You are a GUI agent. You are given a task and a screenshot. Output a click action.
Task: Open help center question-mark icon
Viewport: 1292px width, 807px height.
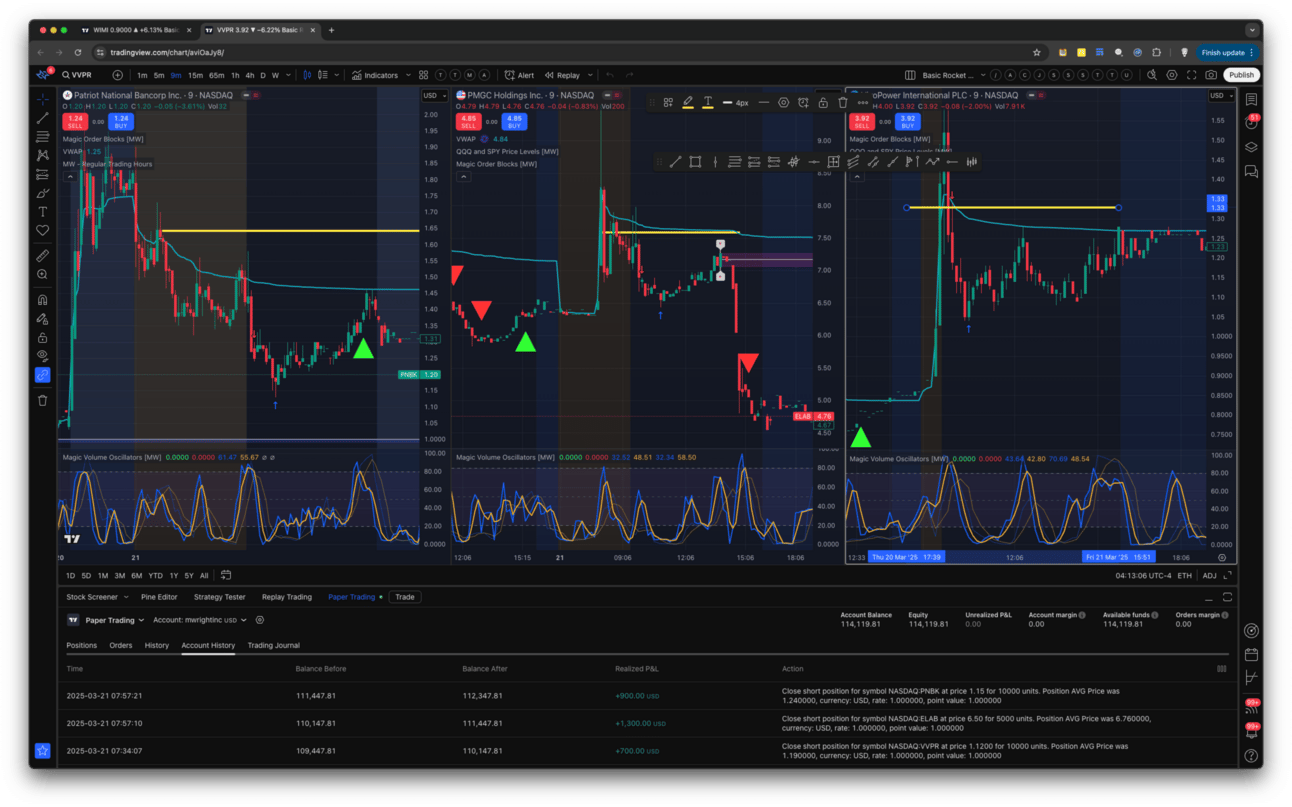click(1251, 755)
